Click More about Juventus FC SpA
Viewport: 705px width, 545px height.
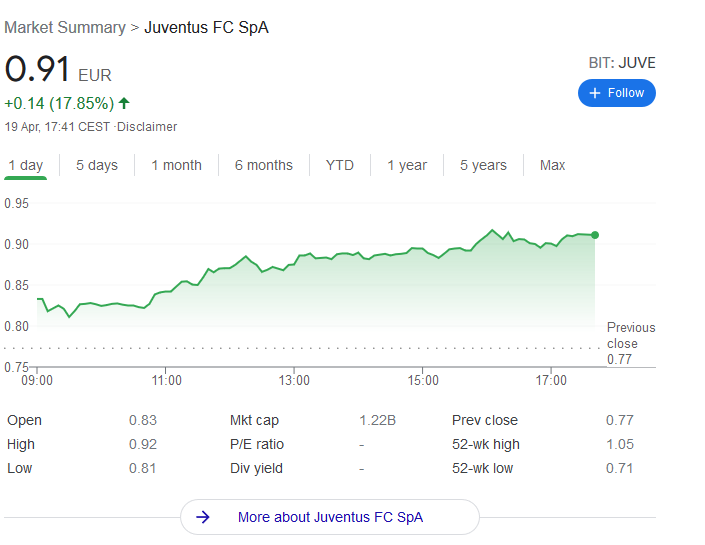[330, 517]
